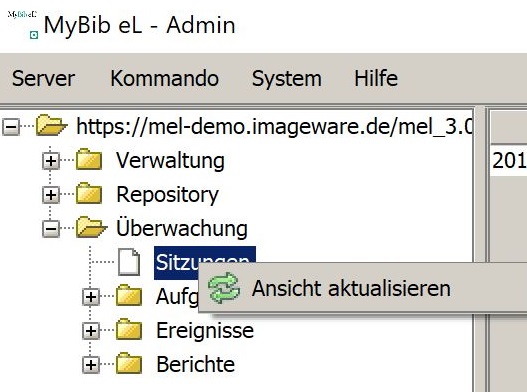Click the Sitzungen document page icon
The height and width of the screenshot is (392, 527).
click(x=129, y=262)
